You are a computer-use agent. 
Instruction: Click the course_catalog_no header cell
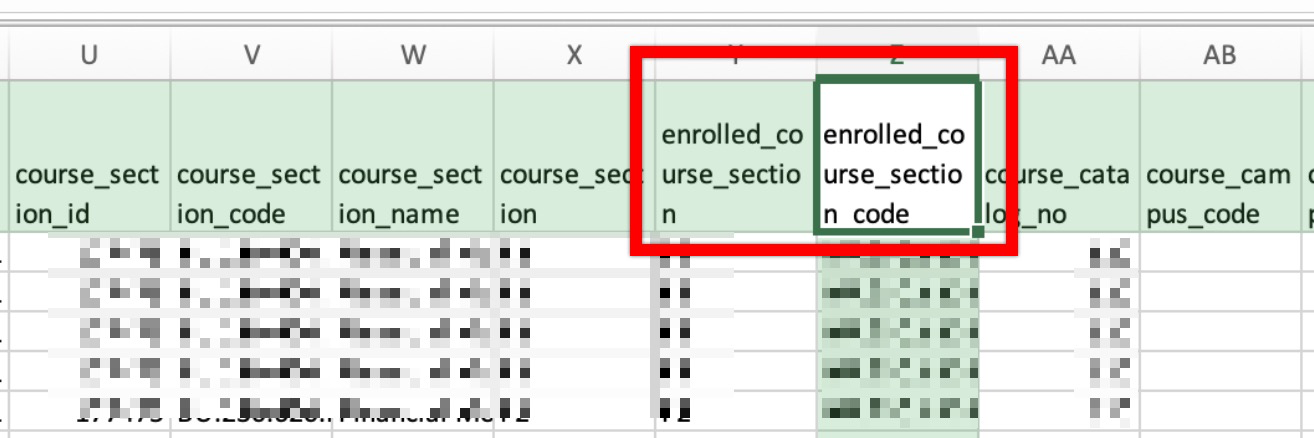(1058, 158)
